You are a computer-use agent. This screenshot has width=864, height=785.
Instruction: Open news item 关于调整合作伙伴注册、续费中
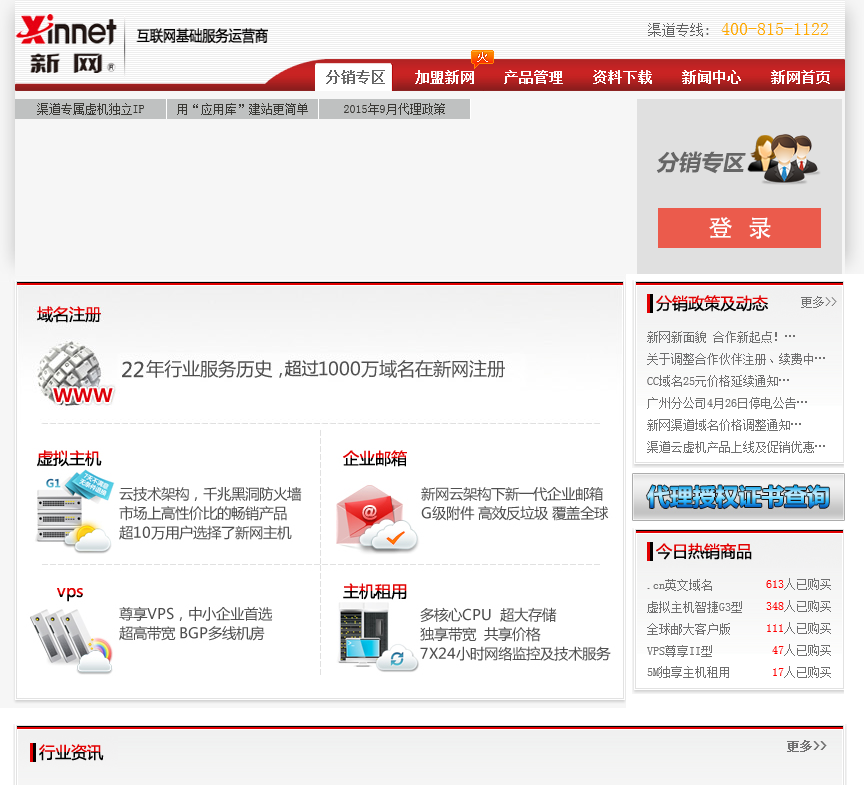pyautogui.click(x=736, y=359)
